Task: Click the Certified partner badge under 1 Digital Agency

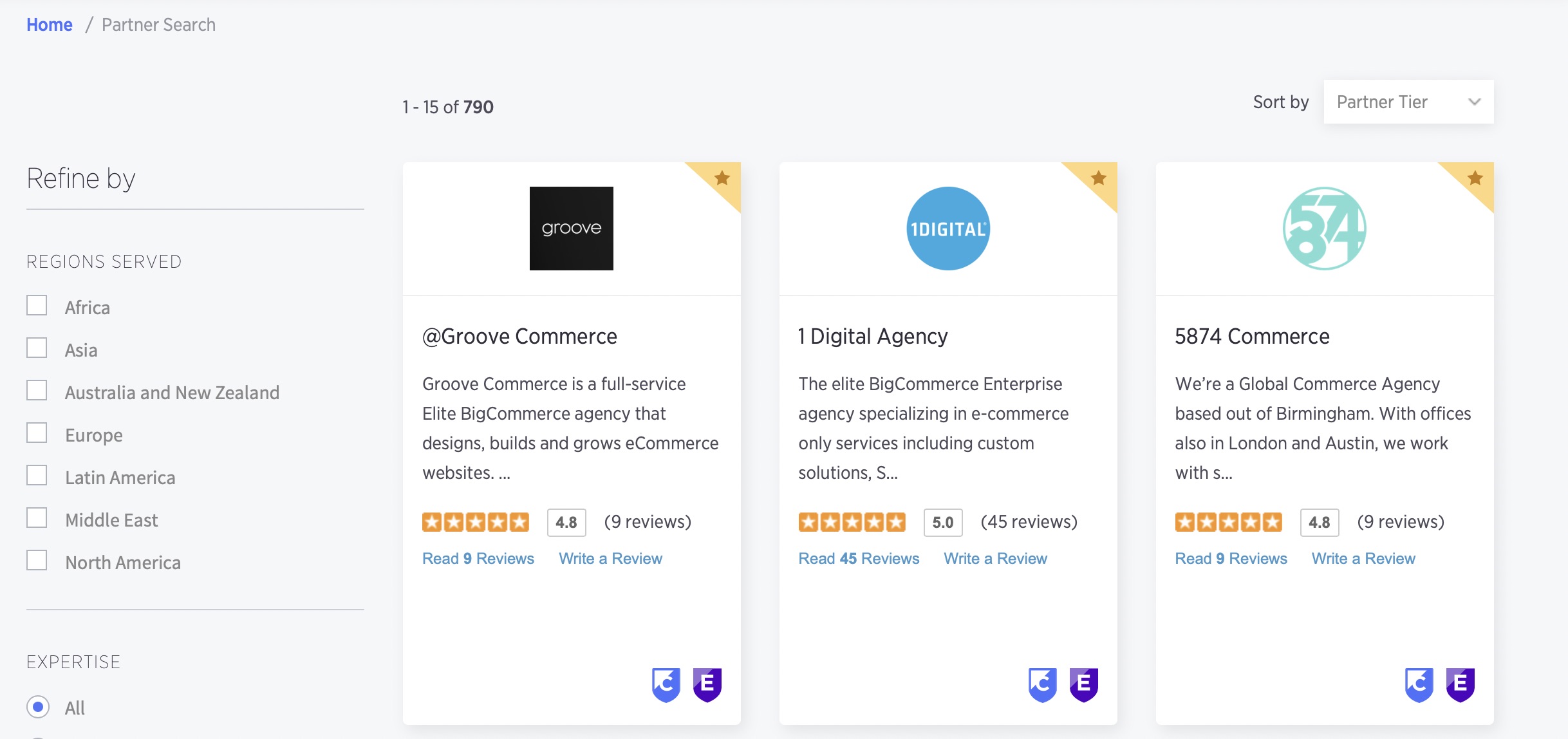Action: click(x=1043, y=684)
